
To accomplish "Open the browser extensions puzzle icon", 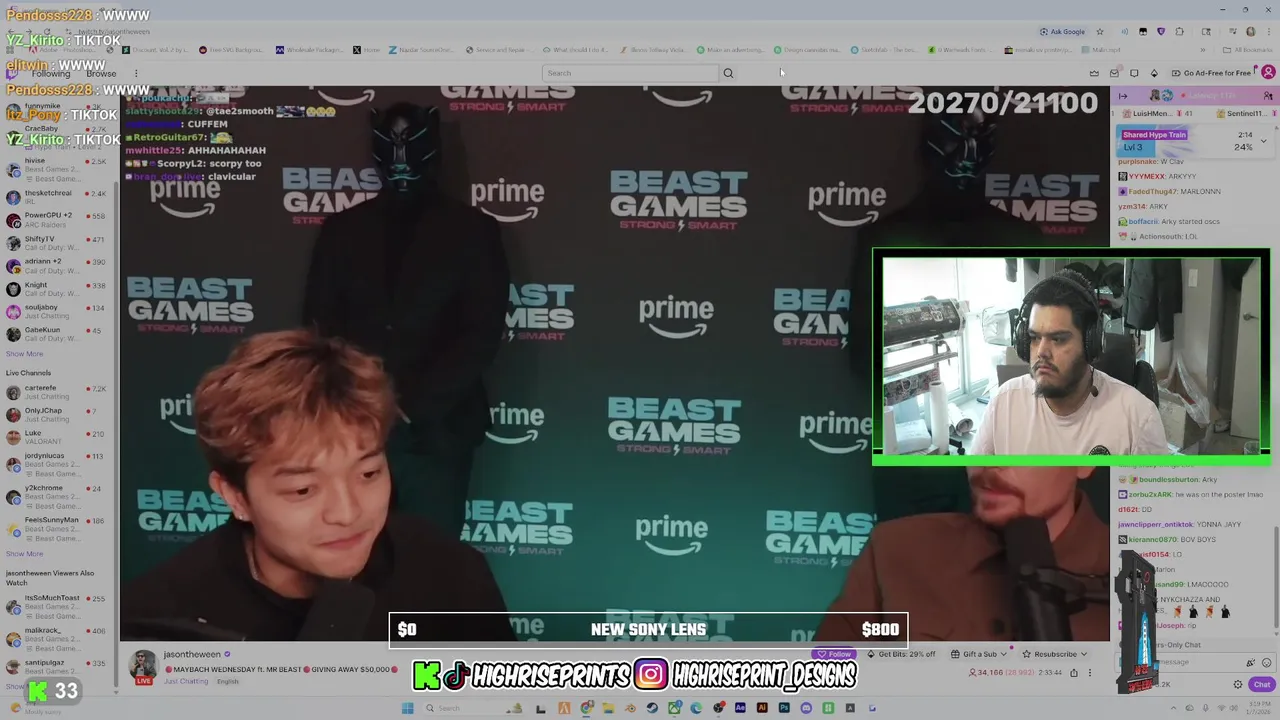I will point(1179,32).
